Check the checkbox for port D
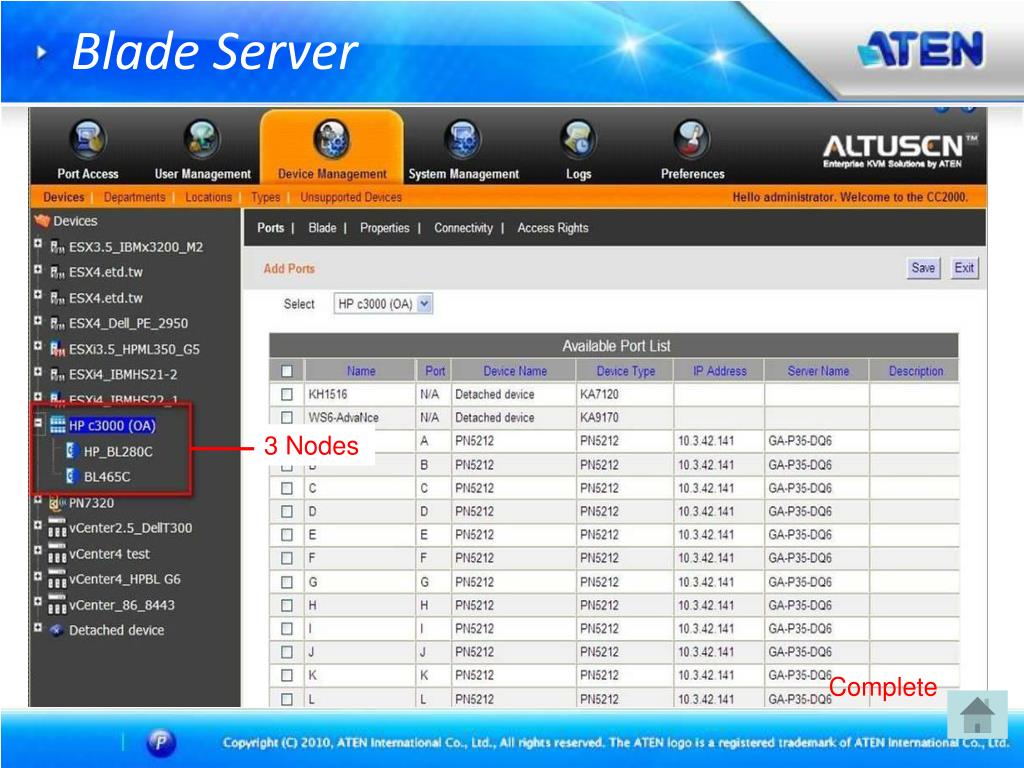1024x768 pixels. (287, 511)
